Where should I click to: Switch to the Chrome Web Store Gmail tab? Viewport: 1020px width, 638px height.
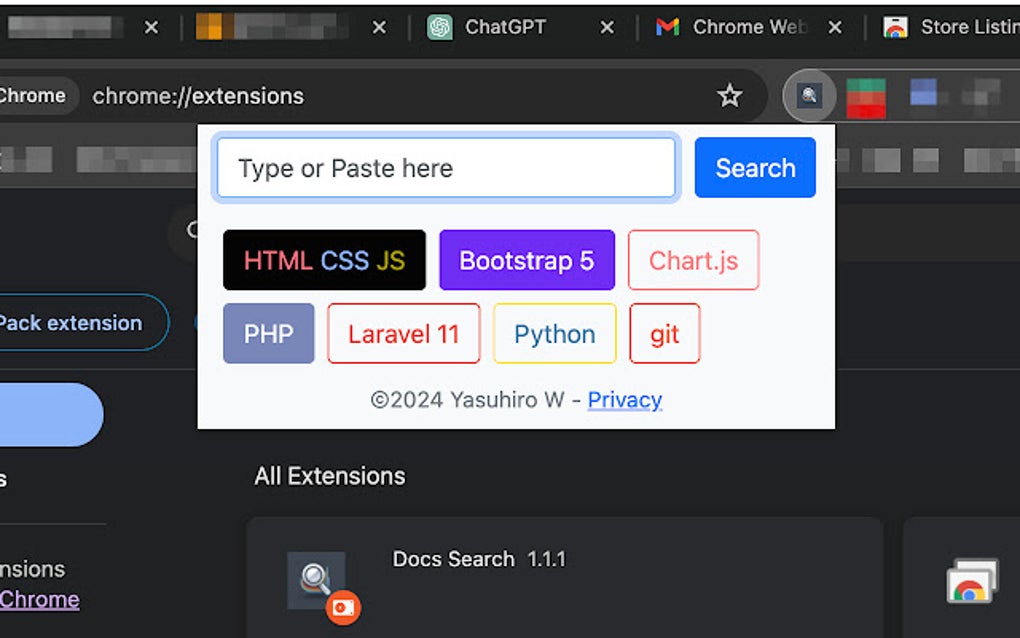point(748,27)
